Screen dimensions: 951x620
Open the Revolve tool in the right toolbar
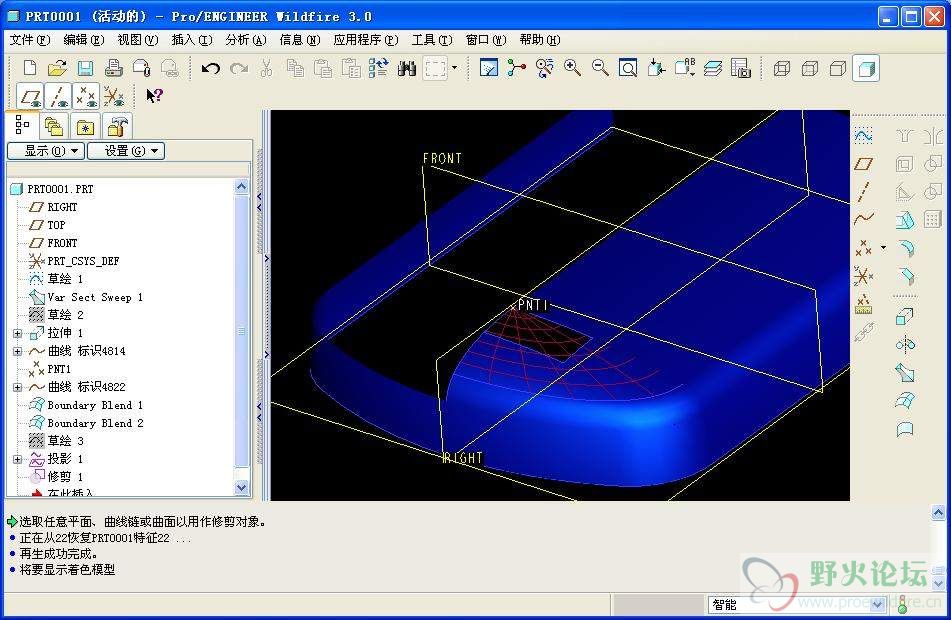coord(905,345)
